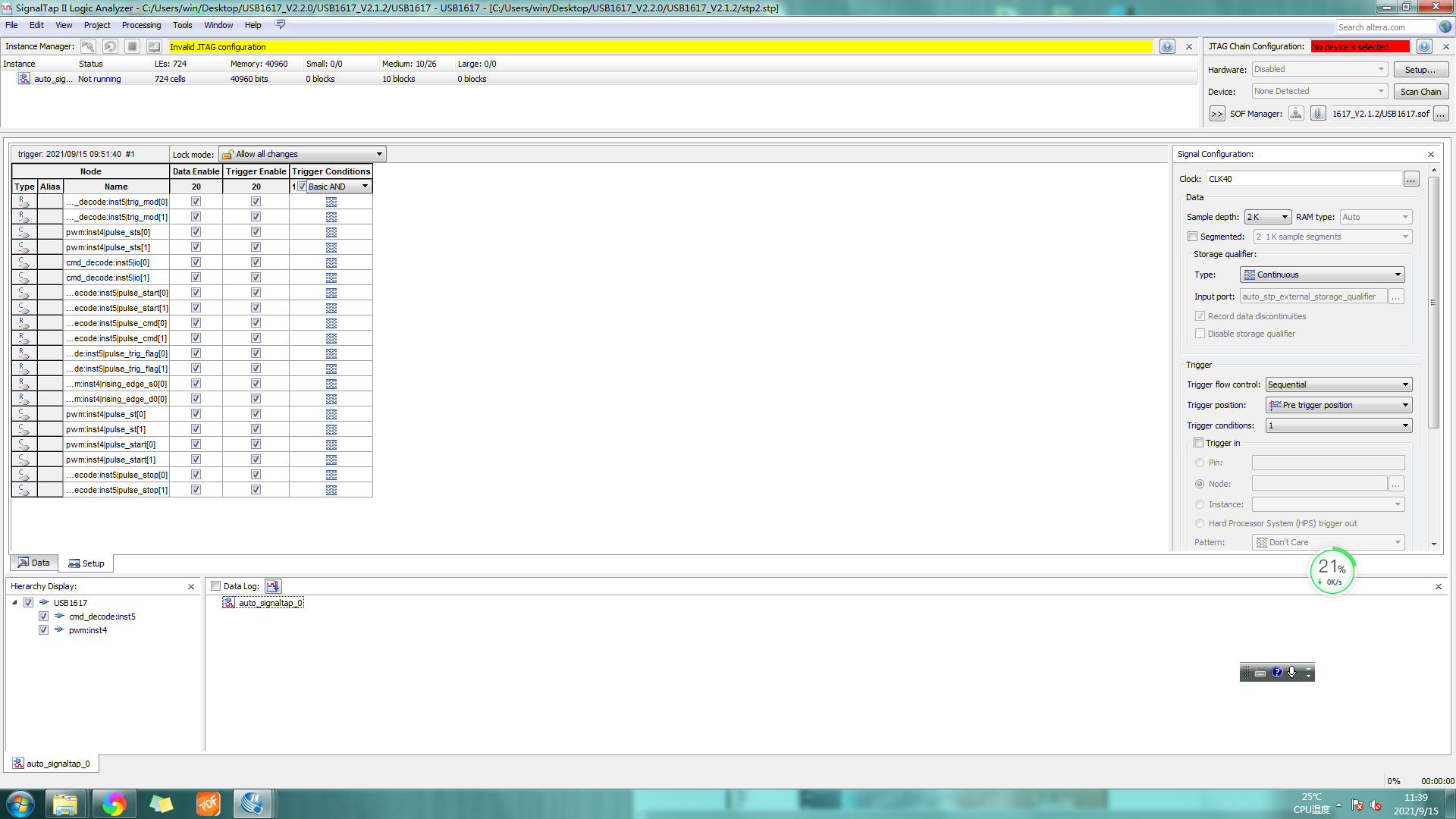Click the Node input field ellipsis icon
The width and height of the screenshot is (1456, 819).
pyautogui.click(x=1397, y=484)
